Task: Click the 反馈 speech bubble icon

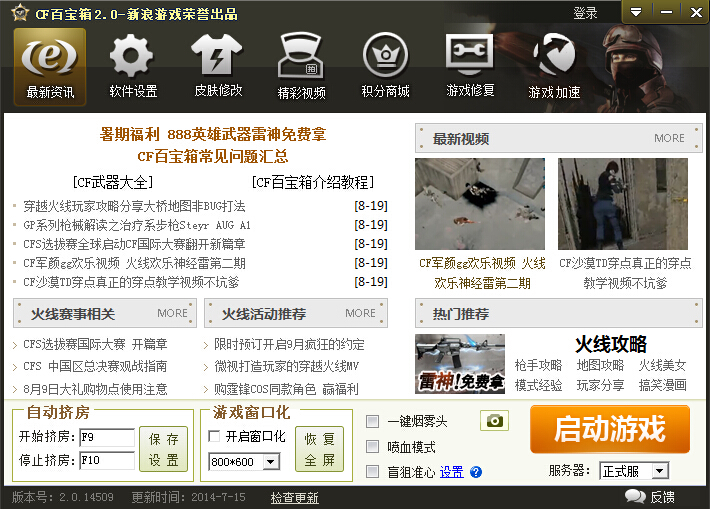Action: pyautogui.click(x=635, y=497)
